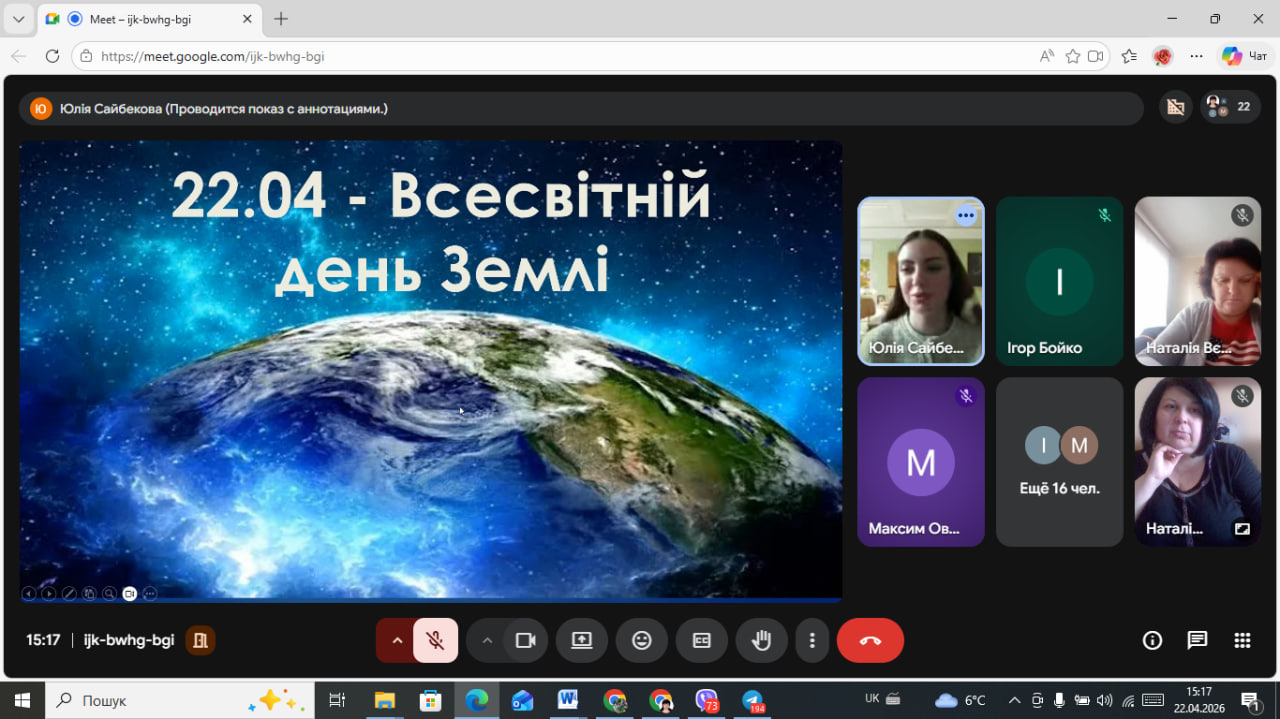
Task: Turn on the camera in Meet
Action: click(525, 641)
